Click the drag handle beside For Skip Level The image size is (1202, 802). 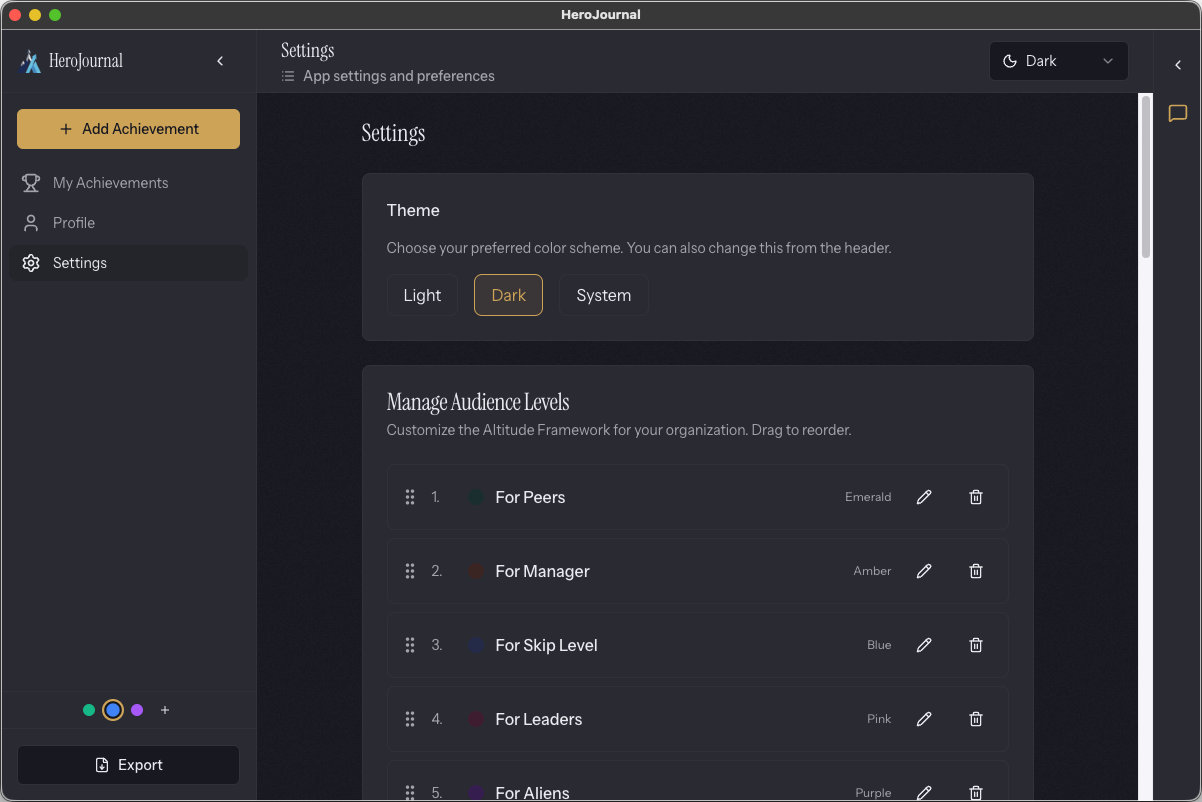coord(410,645)
